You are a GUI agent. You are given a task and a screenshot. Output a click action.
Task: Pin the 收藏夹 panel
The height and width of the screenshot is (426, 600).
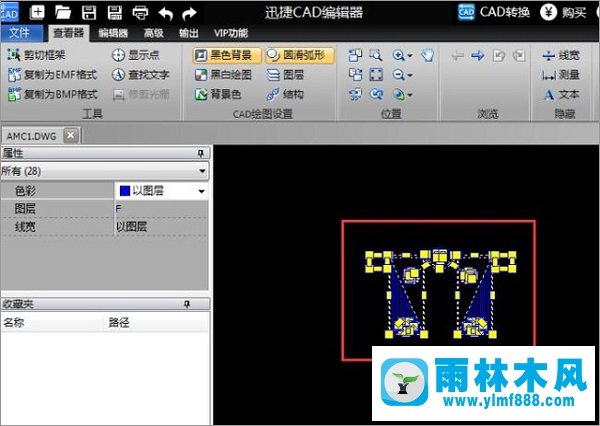(x=187, y=304)
